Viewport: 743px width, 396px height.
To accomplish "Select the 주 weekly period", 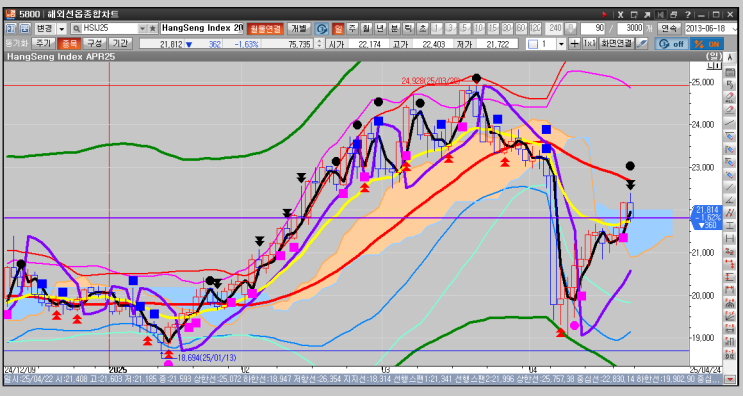I will [x=352, y=29].
